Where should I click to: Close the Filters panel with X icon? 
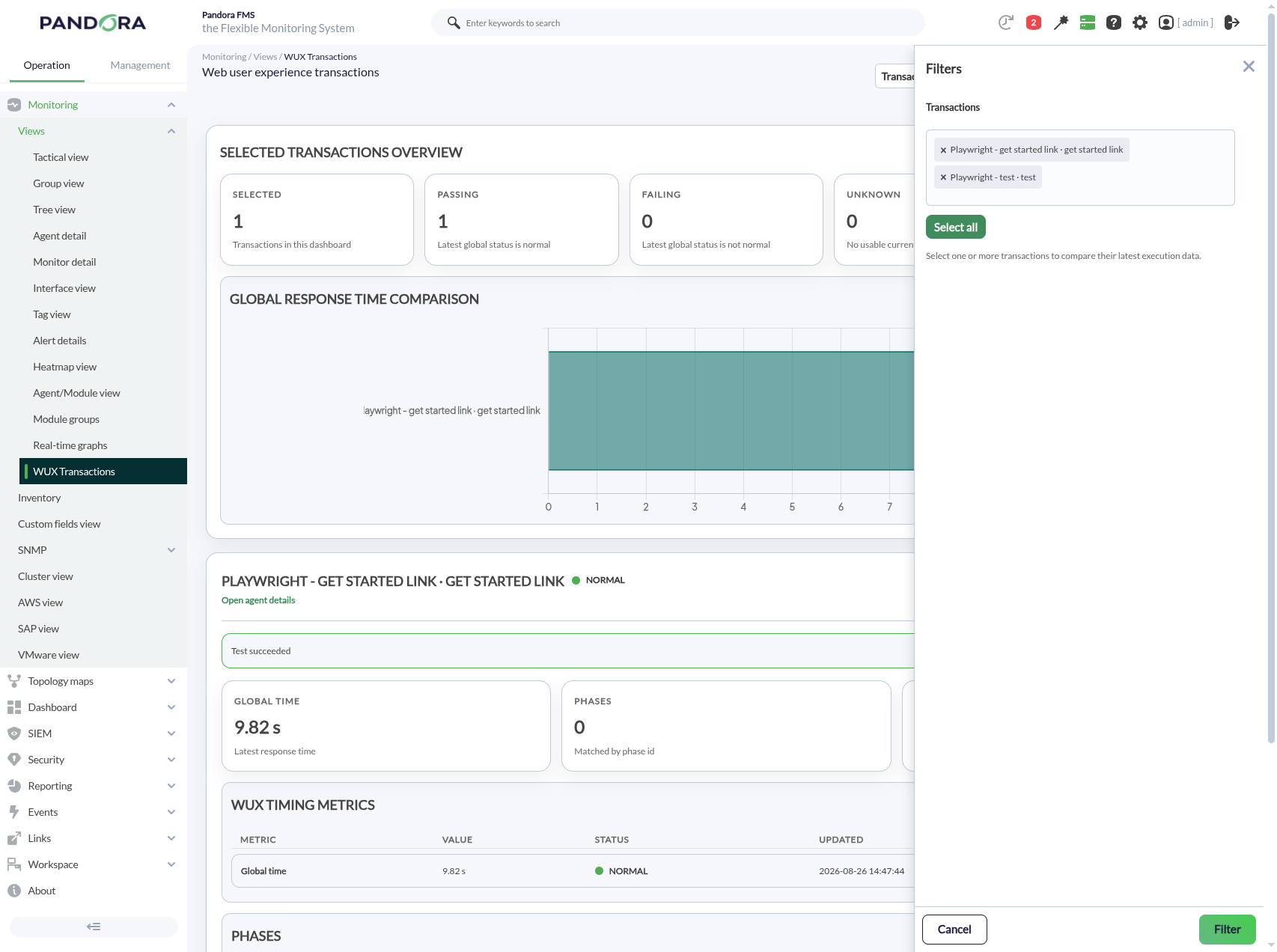tap(1249, 67)
